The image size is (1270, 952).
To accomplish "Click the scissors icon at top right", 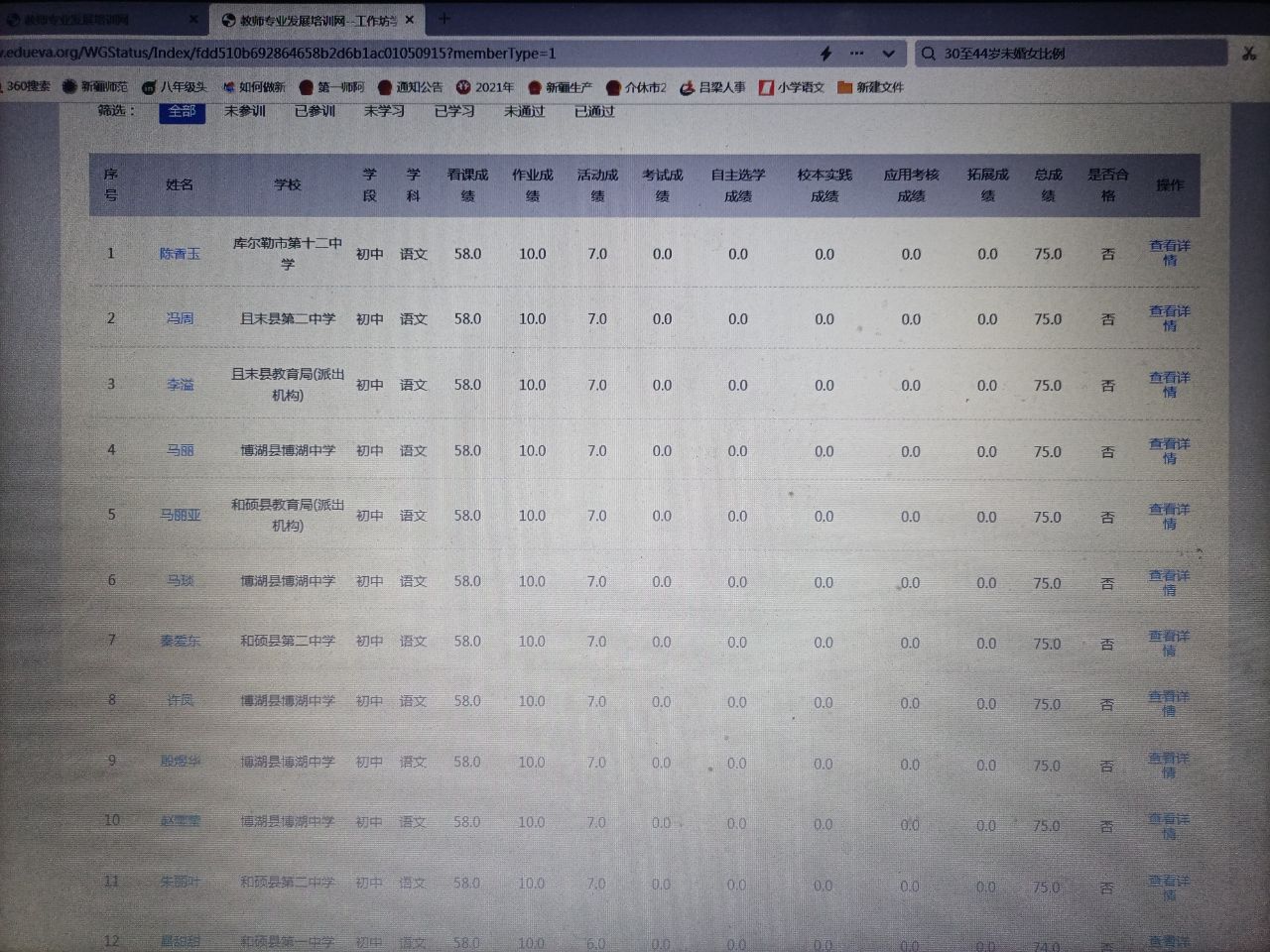I will tap(1249, 54).
